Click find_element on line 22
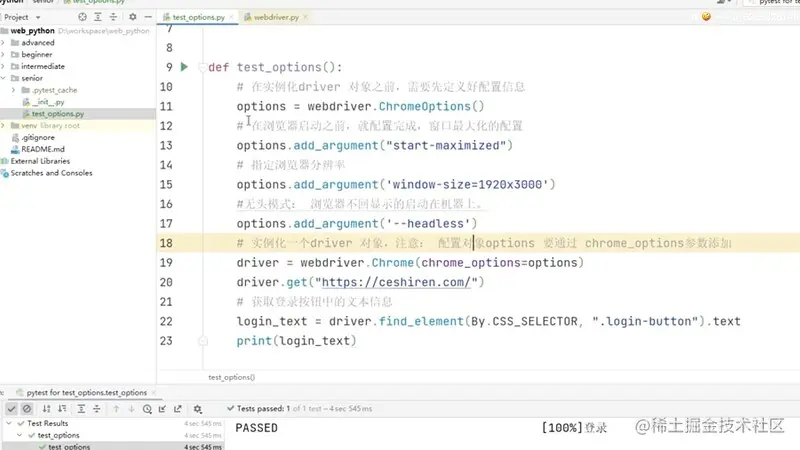Viewport: 800px width, 450px height. [x=421, y=321]
